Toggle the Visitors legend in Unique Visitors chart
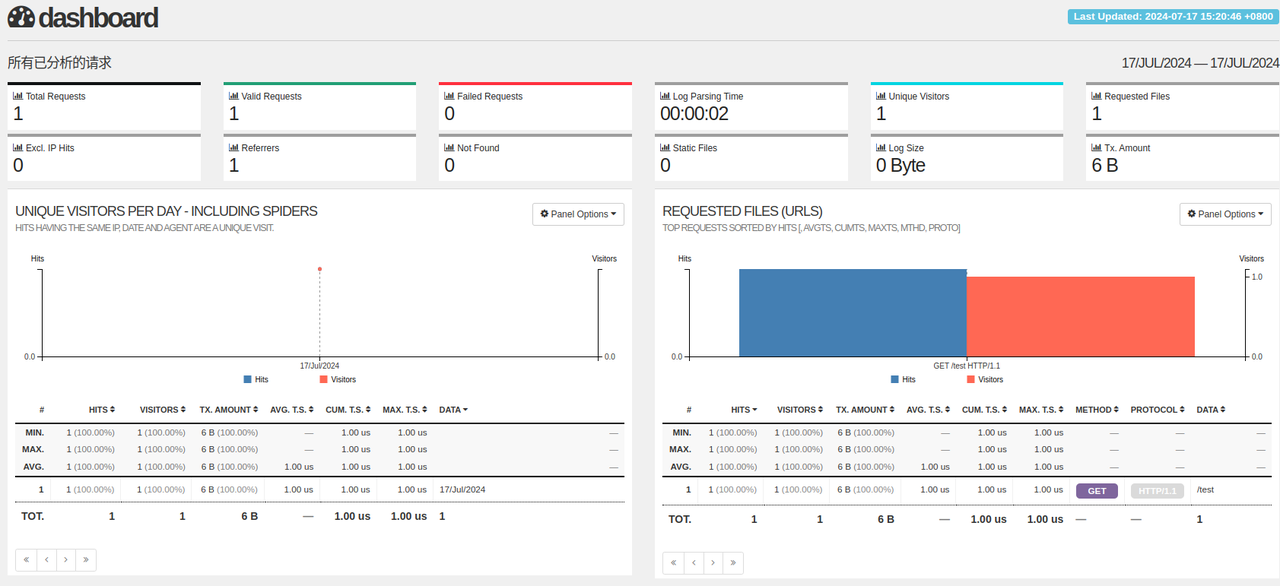 (337, 380)
